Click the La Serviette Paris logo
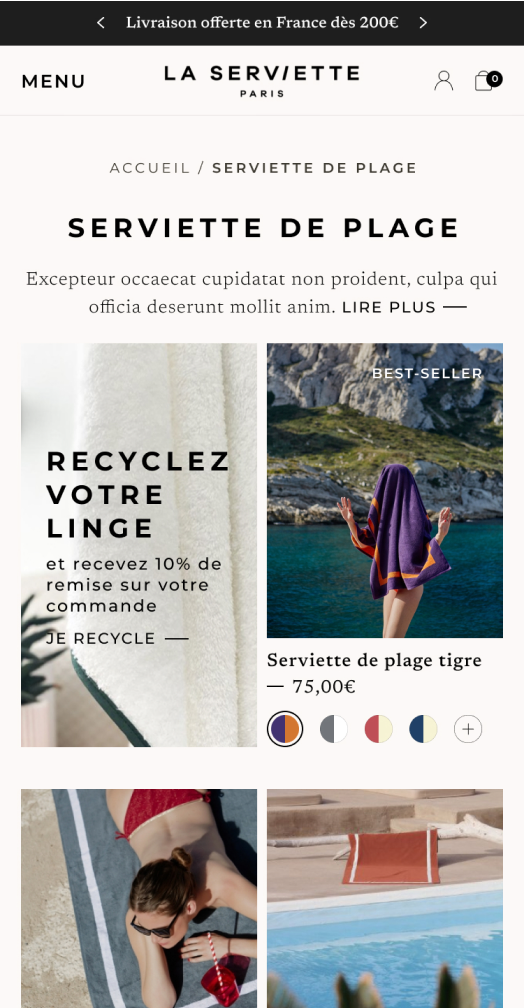This screenshot has height=1008, width=524. (262, 81)
